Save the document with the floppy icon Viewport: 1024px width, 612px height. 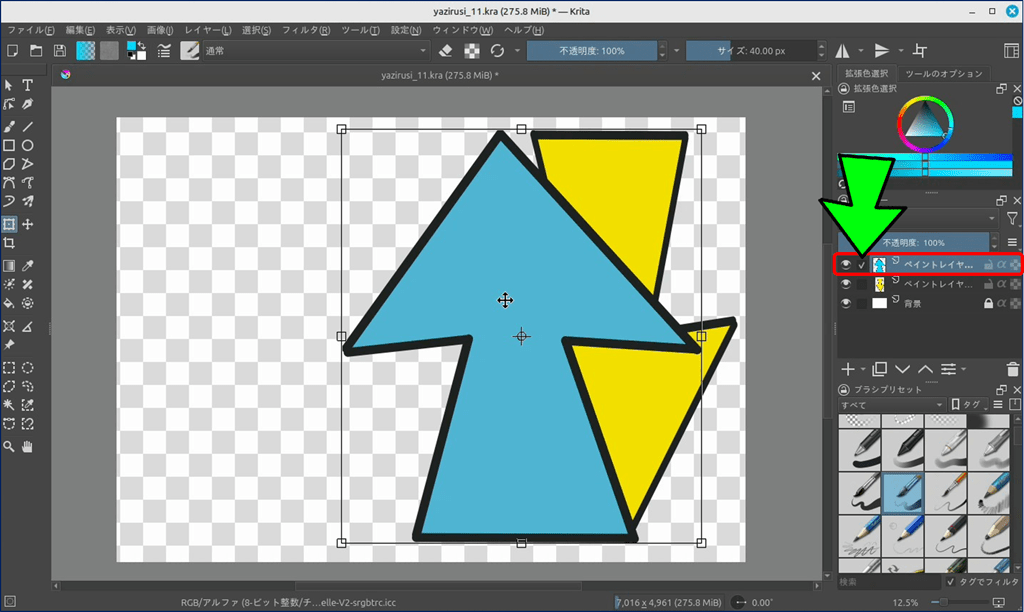(x=60, y=51)
